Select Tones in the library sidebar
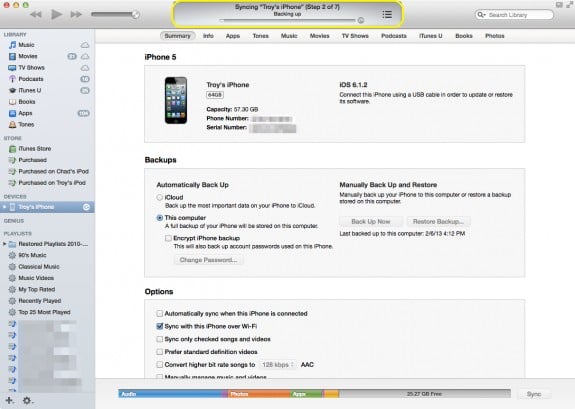Image resolution: width=575 pixels, height=409 pixels. (26, 124)
